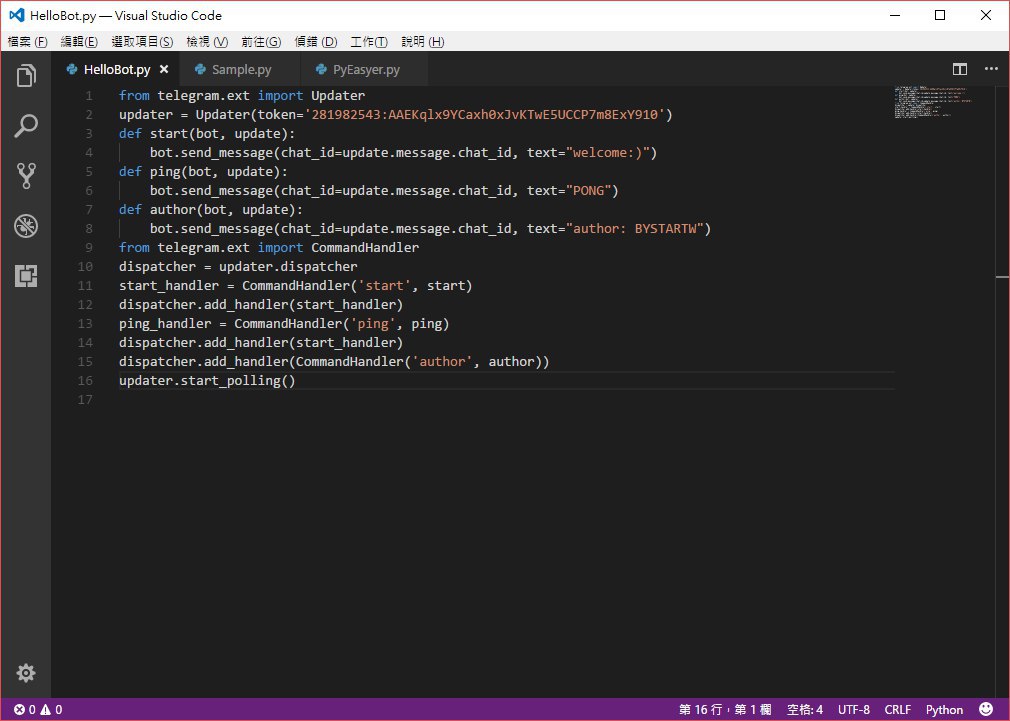Change the CRLF line ending setting
This screenshot has height=721, width=1010.
897,709
